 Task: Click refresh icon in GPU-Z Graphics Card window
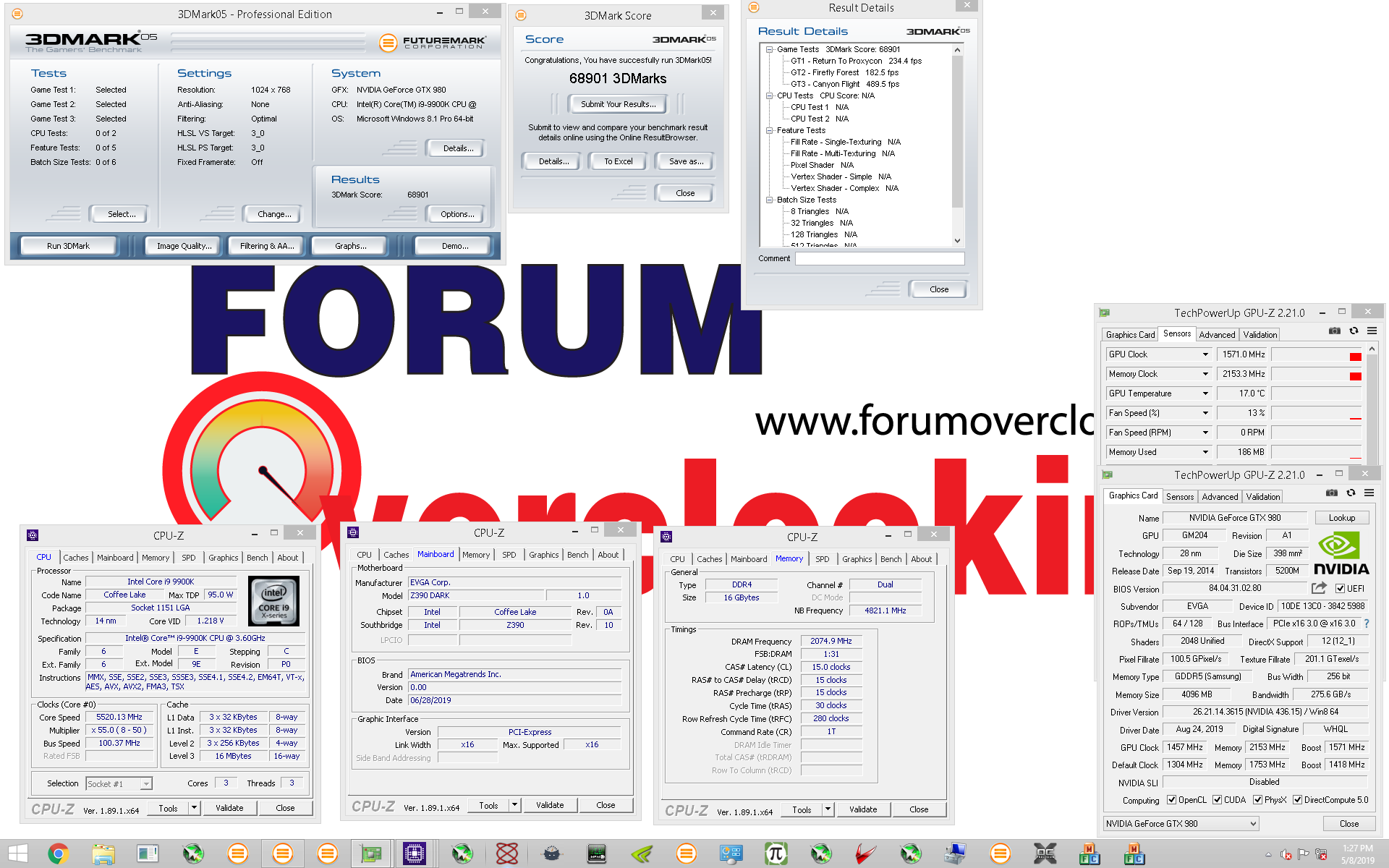pos(1351,493)
